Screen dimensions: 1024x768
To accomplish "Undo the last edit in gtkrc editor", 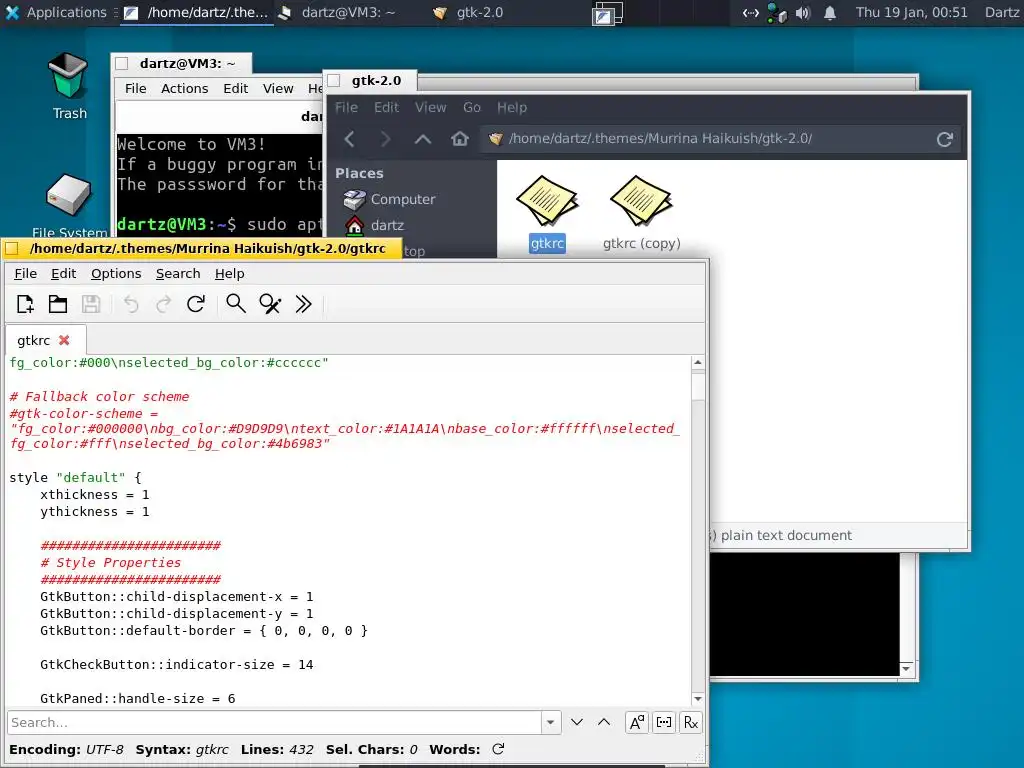I will [131, 304].
